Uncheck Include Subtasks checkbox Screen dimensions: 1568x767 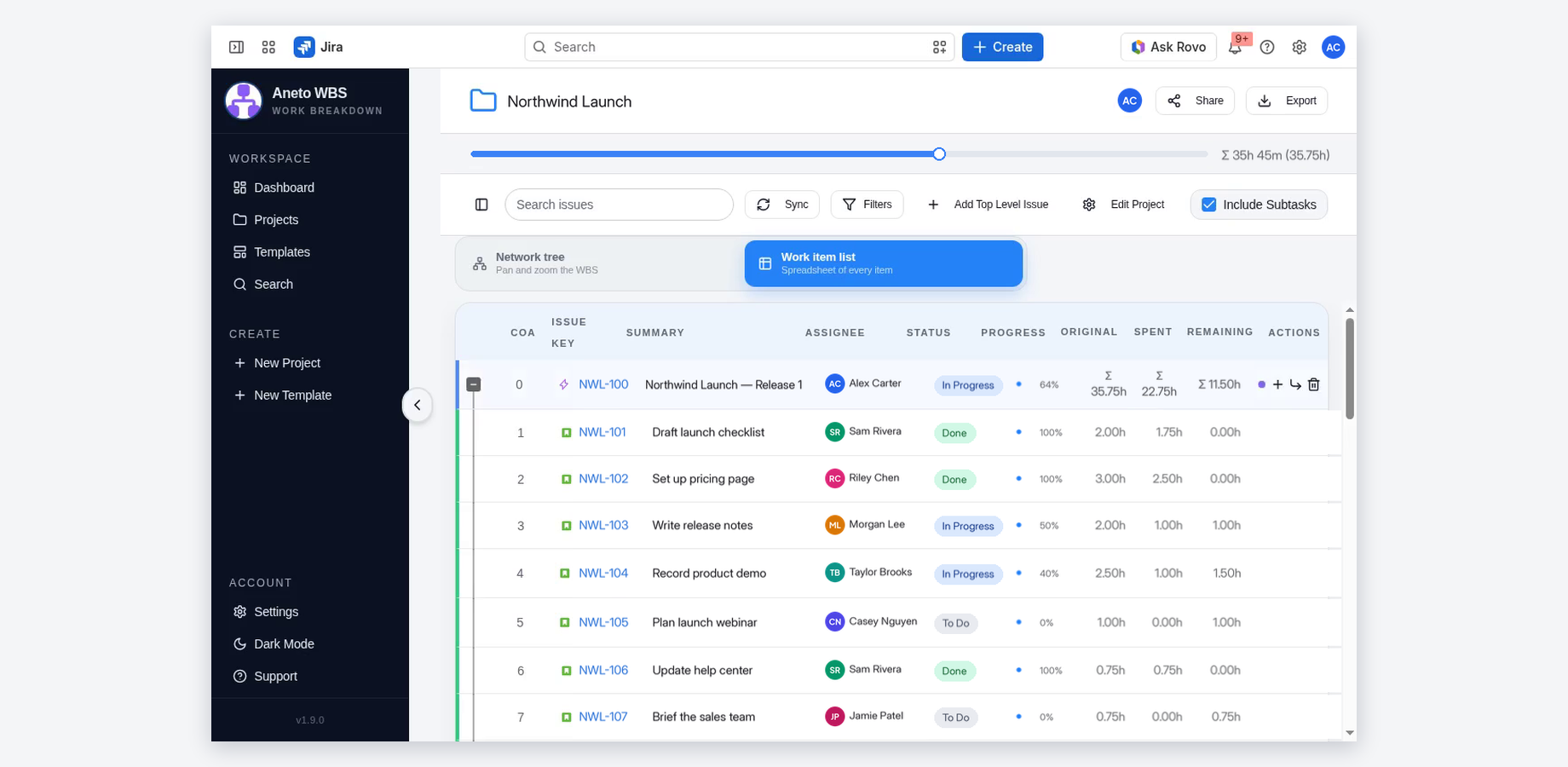(1208, 205)
